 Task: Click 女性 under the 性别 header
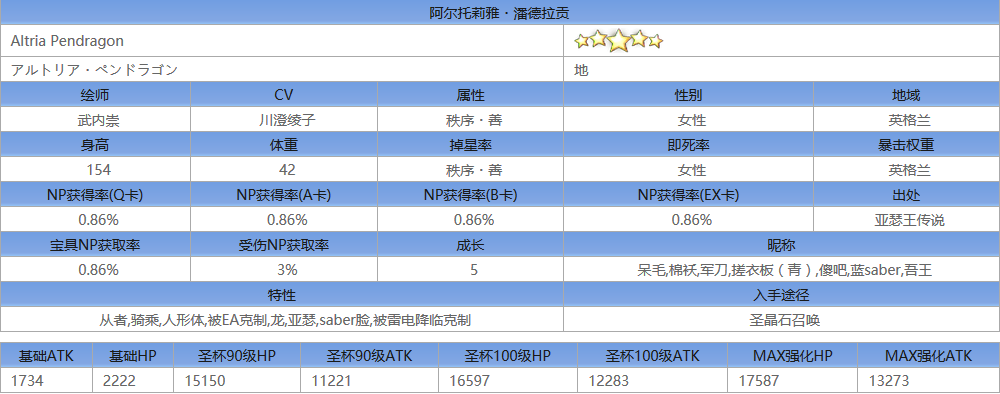point(691,120)
